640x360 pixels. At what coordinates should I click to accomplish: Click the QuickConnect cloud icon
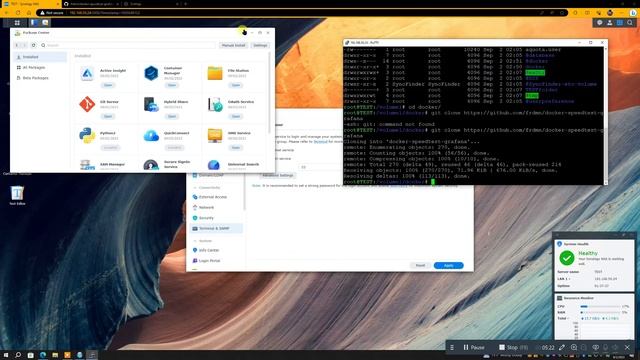click(151, 136)
